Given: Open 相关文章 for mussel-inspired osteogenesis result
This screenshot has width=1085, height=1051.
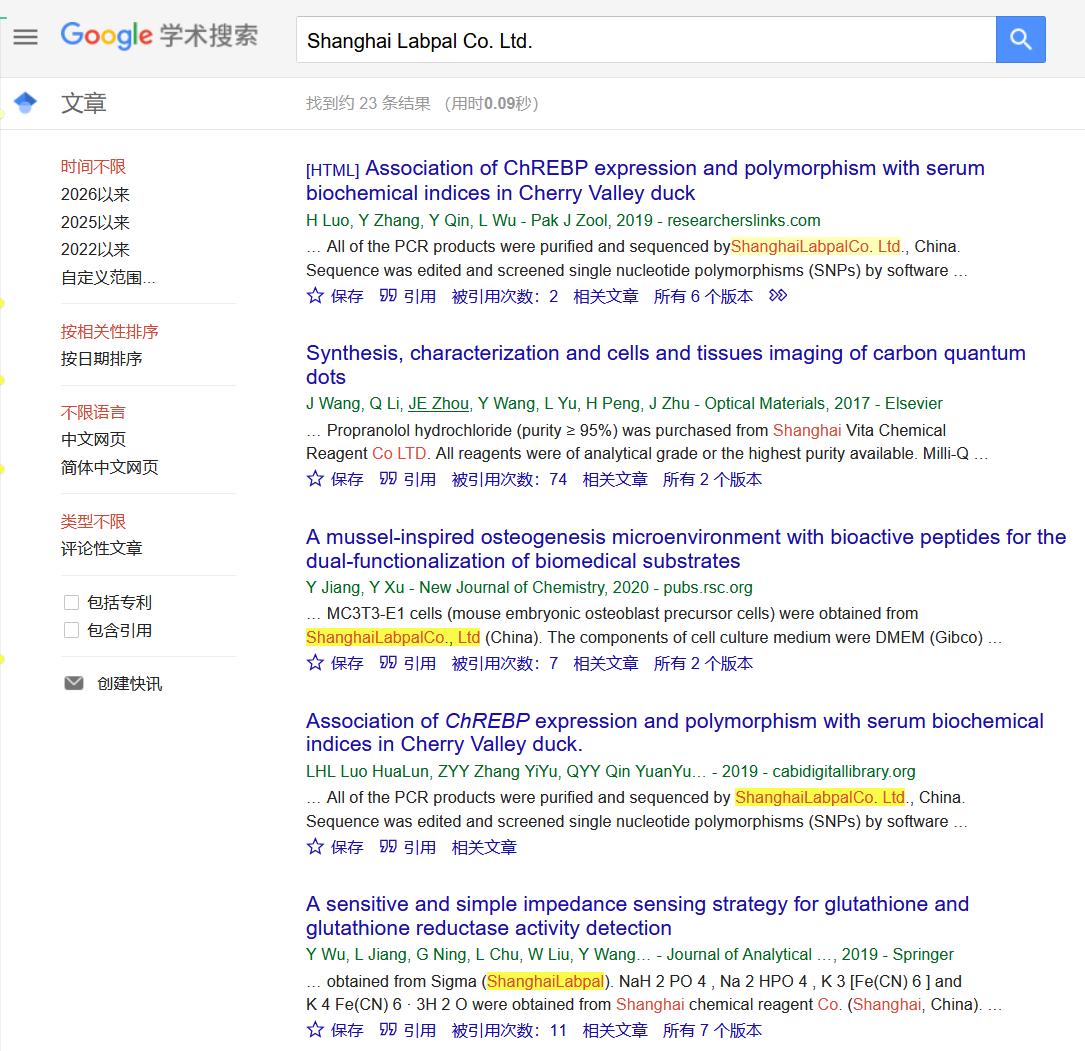Looking at the screenshot, I should [x=606, y=663].
